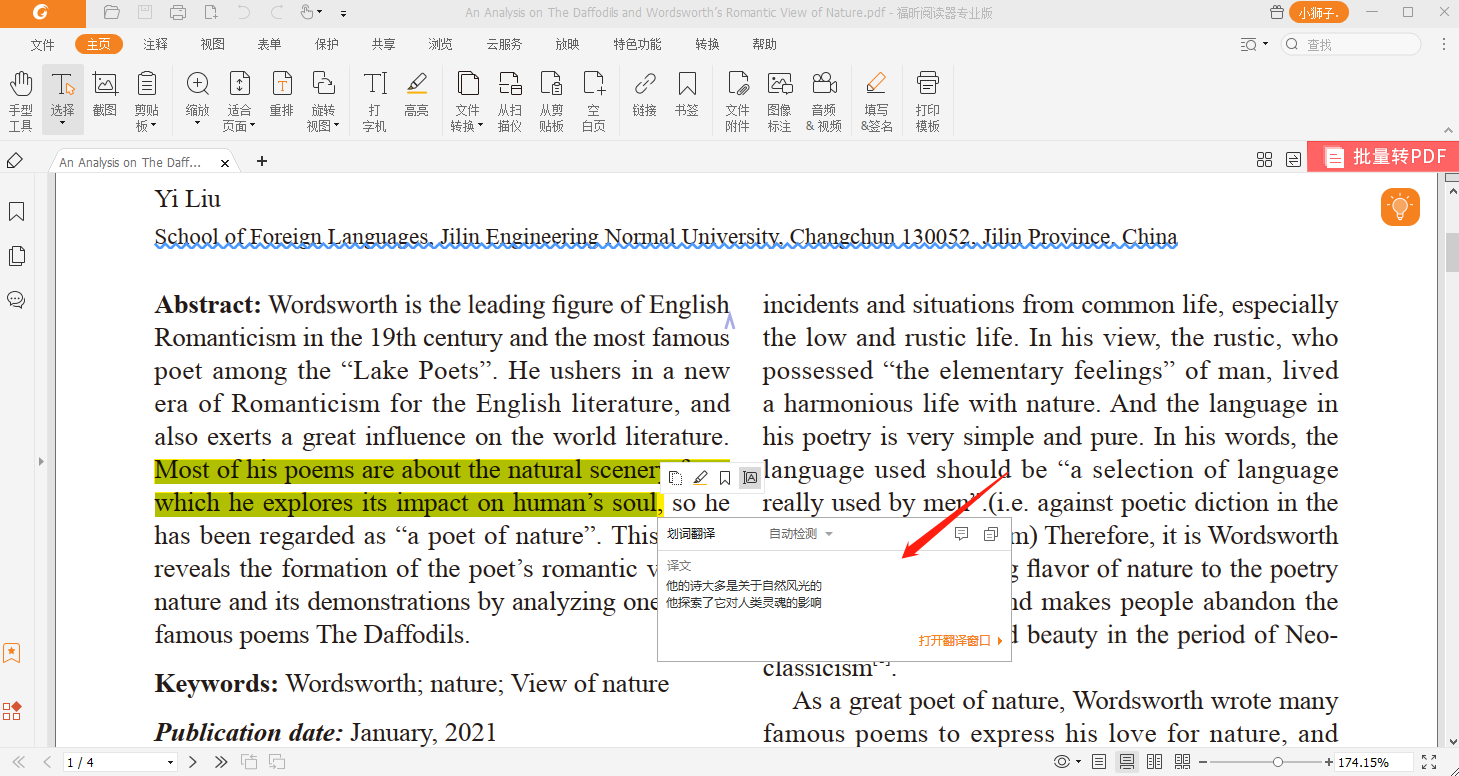Open the 自动检测 language dropdown

click(x=800, y=534)
